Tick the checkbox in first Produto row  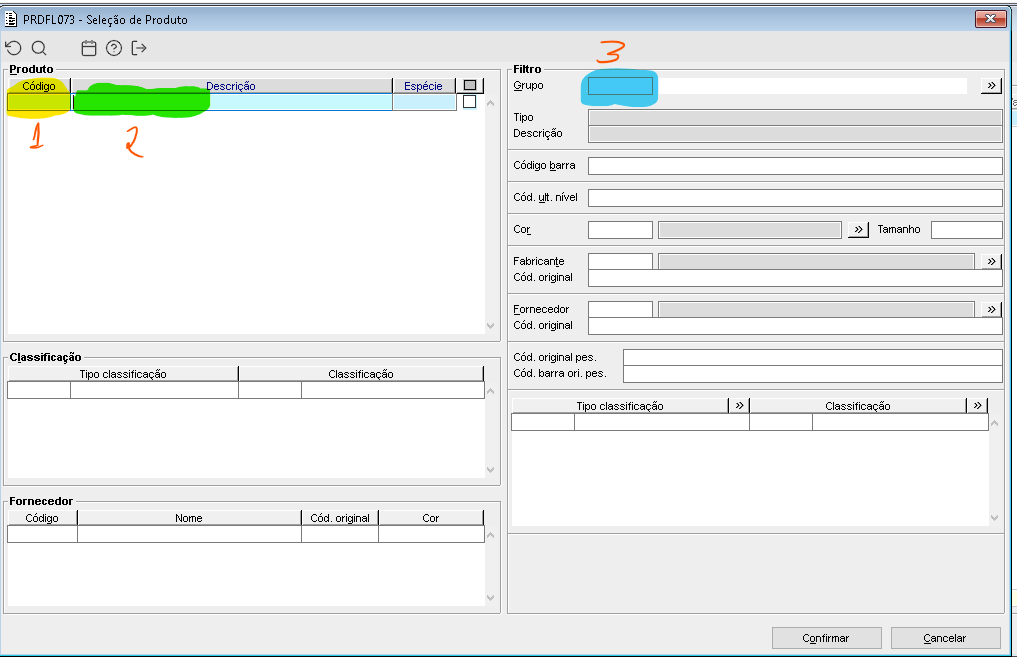click(x=469, y=102)
